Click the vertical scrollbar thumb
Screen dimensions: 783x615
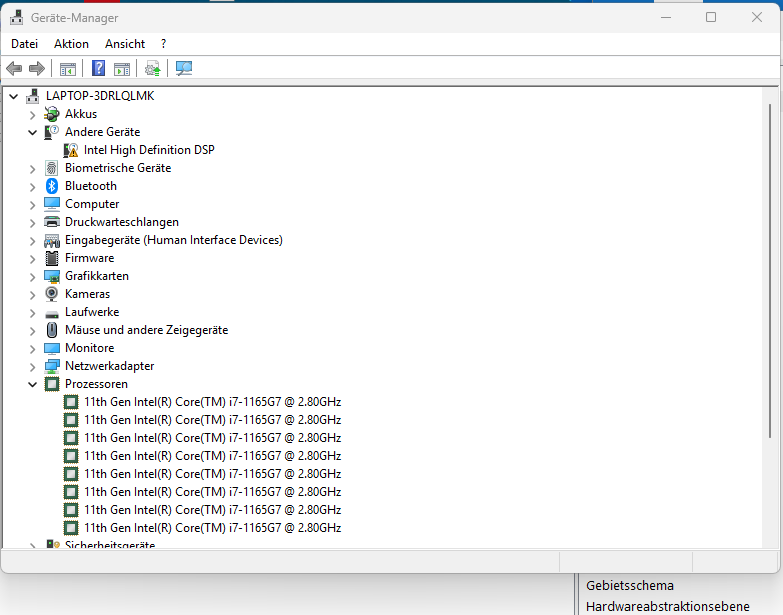pyautogui.click(x=770, y=272)
